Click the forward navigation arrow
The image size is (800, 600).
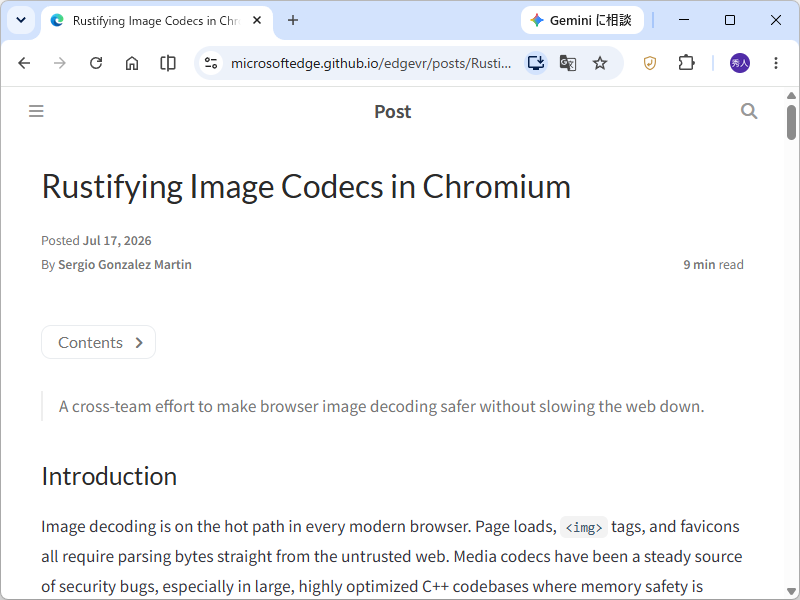click(60, 63)
